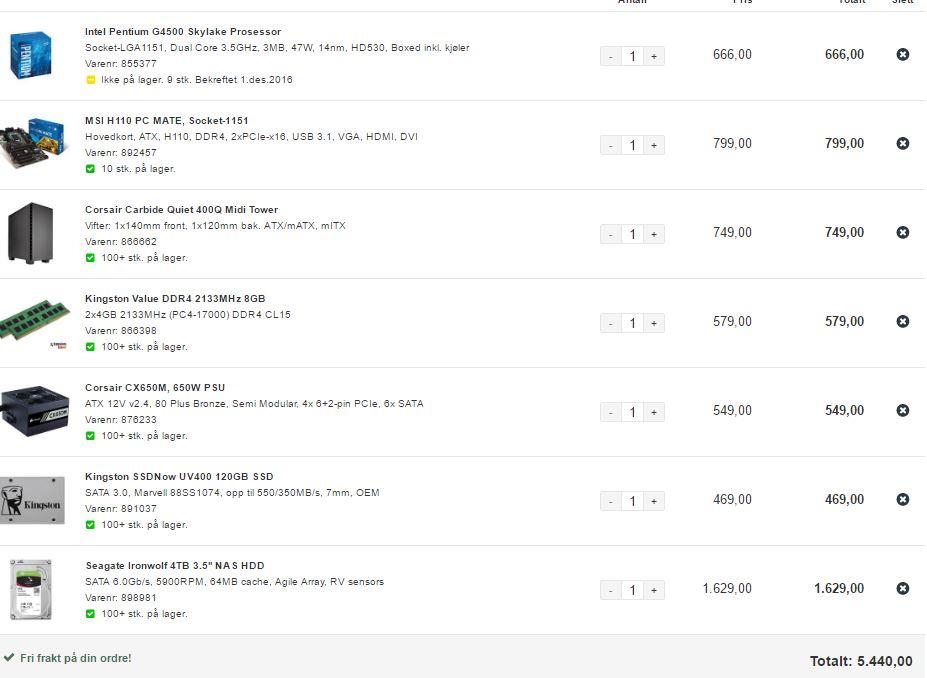Remove Corsair Carbide 400Q from cart
The height and width of the screenshot is (678, 927).
point(902,232)
